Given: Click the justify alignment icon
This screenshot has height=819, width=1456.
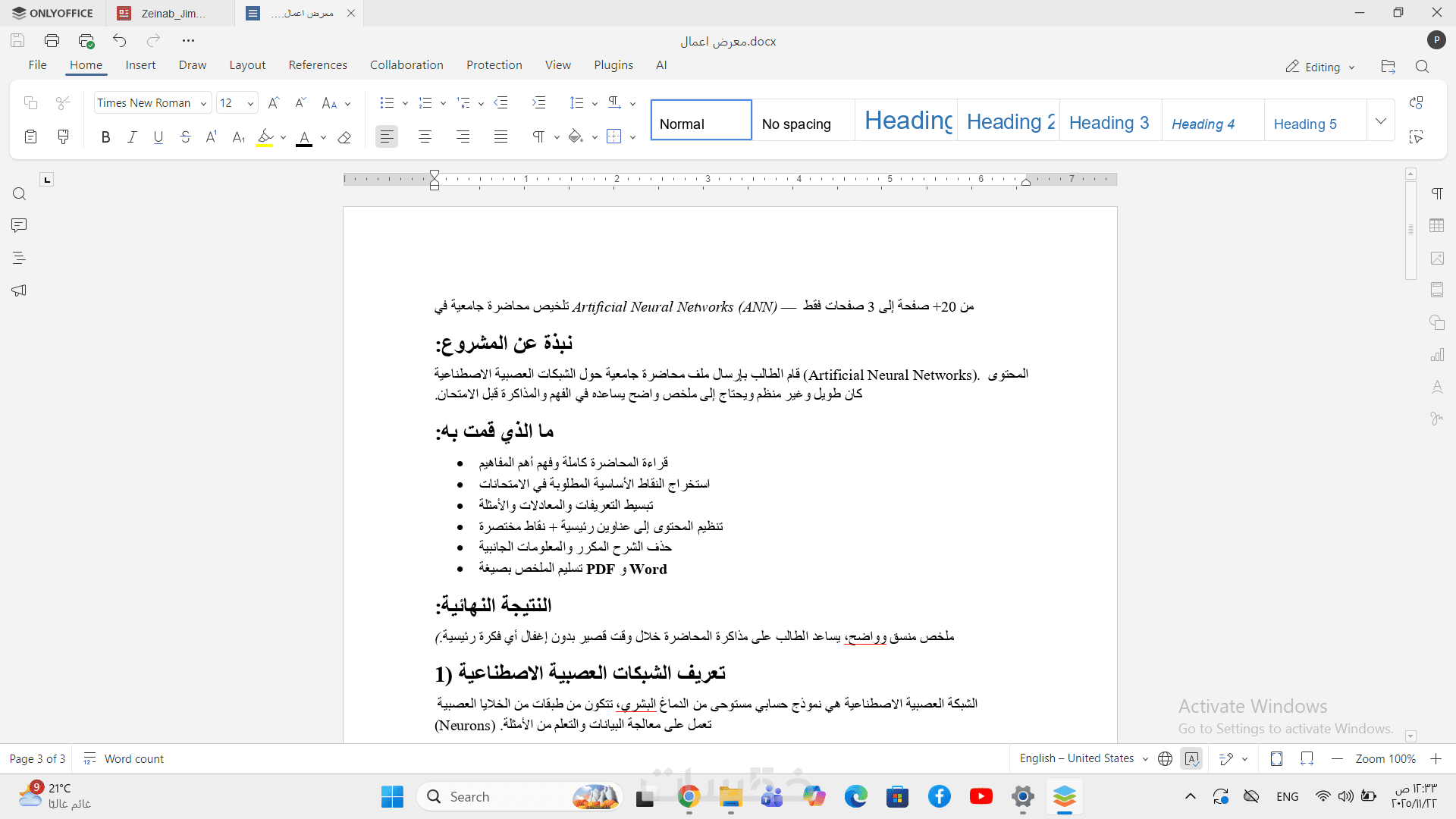Looking at the screenshot, I should [500, 137].
